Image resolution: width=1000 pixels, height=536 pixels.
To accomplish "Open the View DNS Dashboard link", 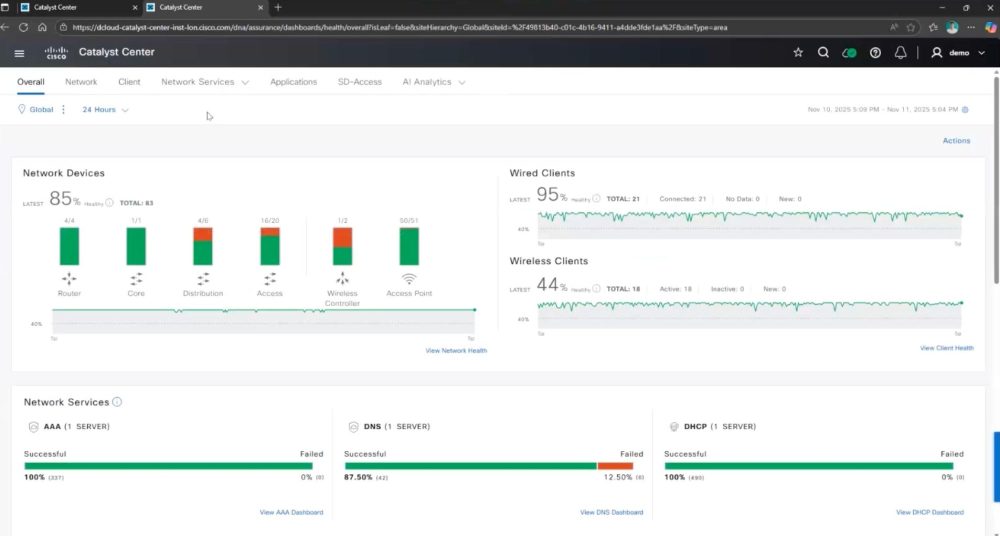I will [x=612, y=512].
